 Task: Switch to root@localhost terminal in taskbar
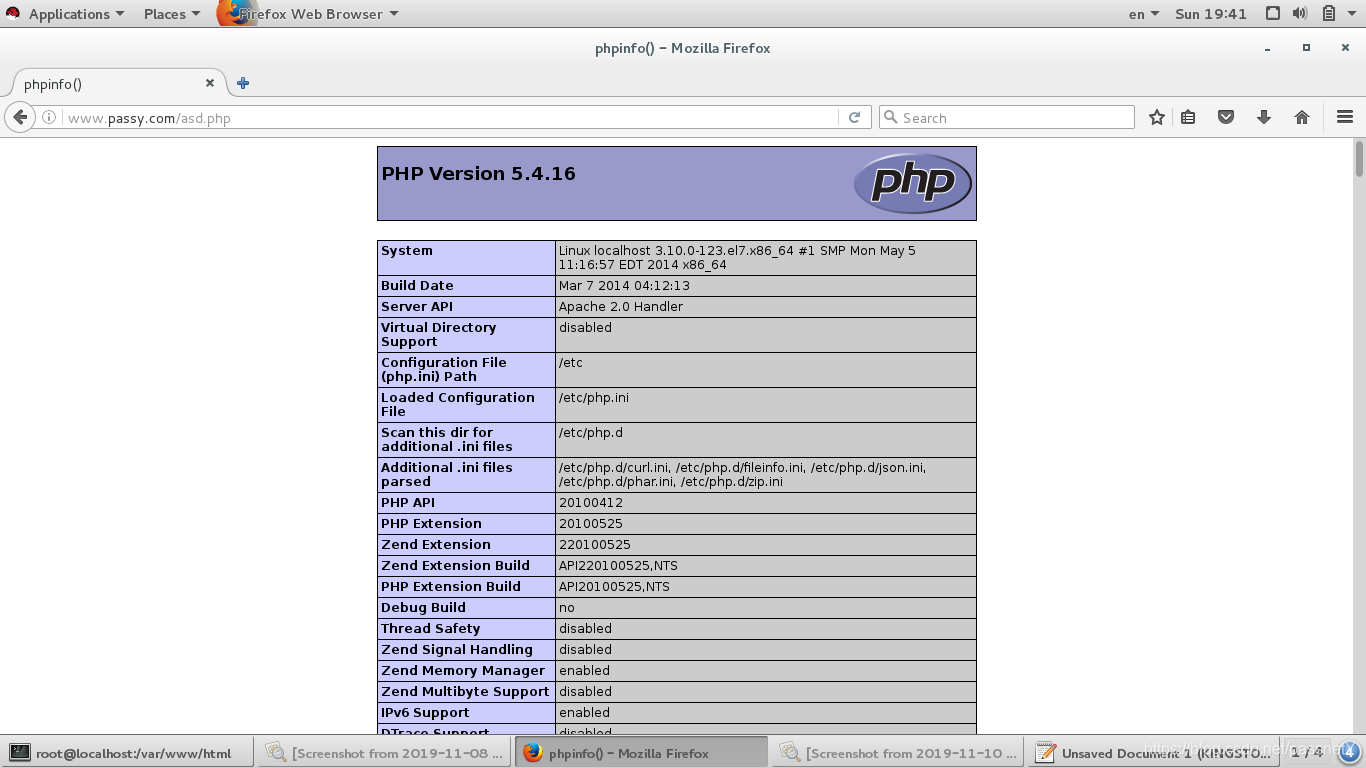tap(127, 753)
